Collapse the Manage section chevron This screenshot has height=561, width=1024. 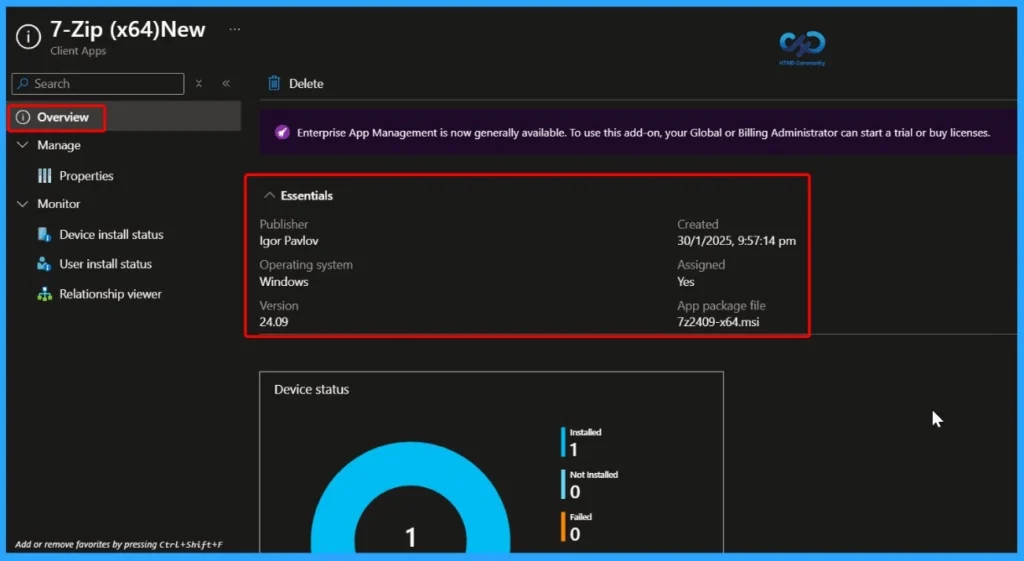point(22,145)
